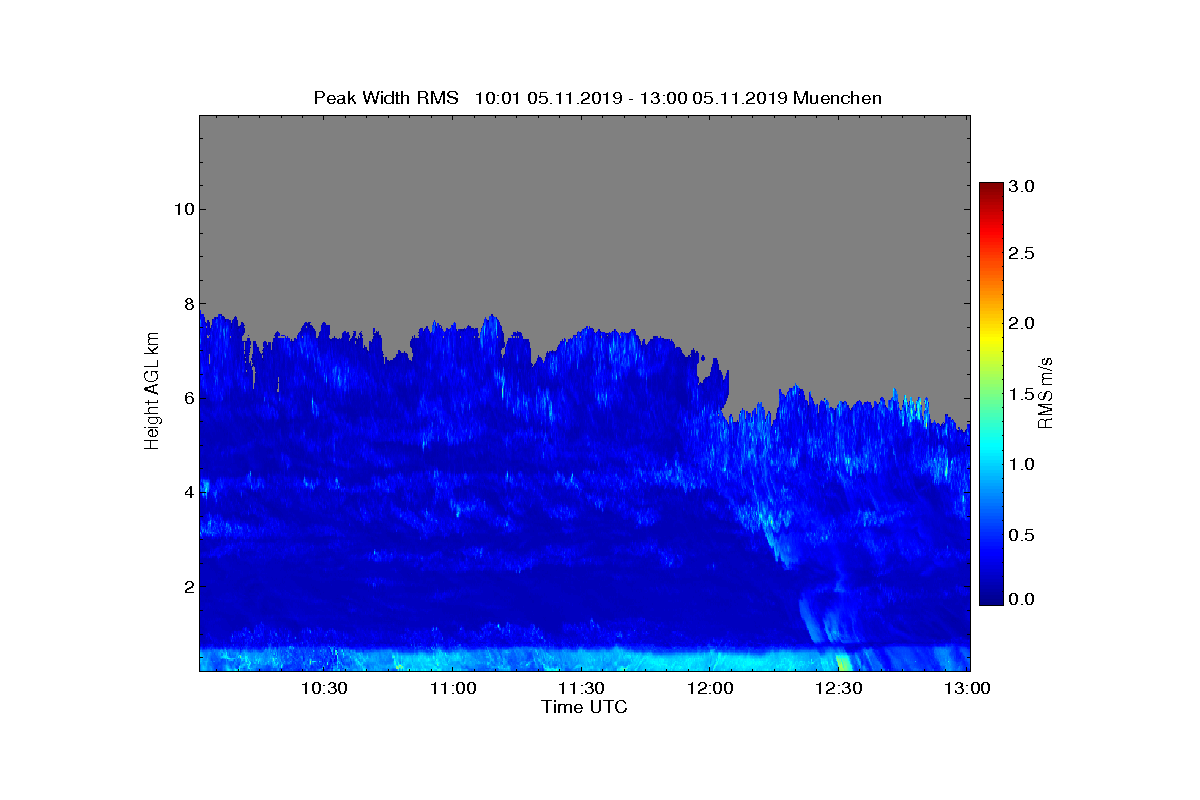Click the 10 km height tick label
1200x800 pixels.
click(183, 209)
